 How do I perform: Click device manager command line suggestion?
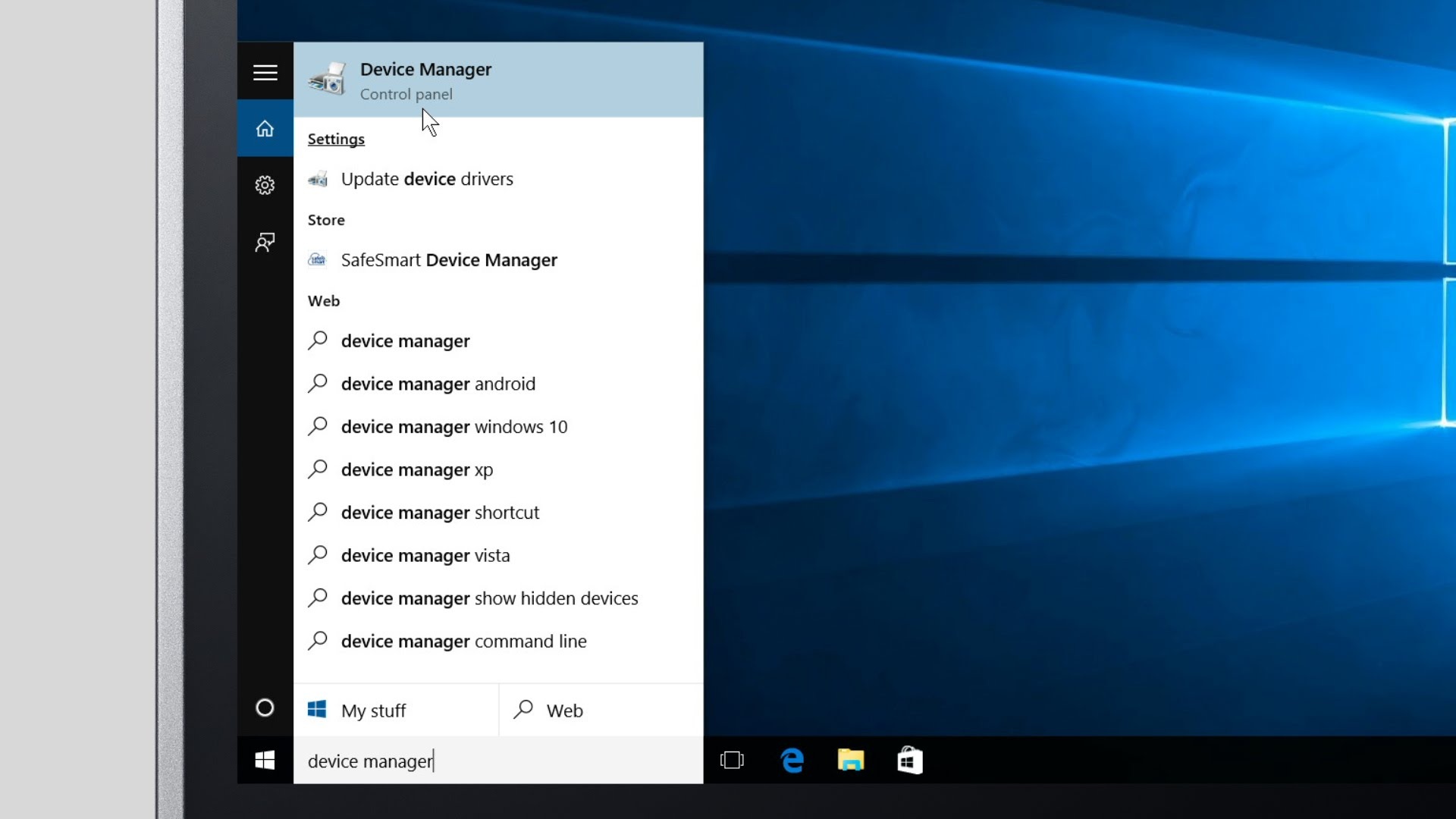463,640
